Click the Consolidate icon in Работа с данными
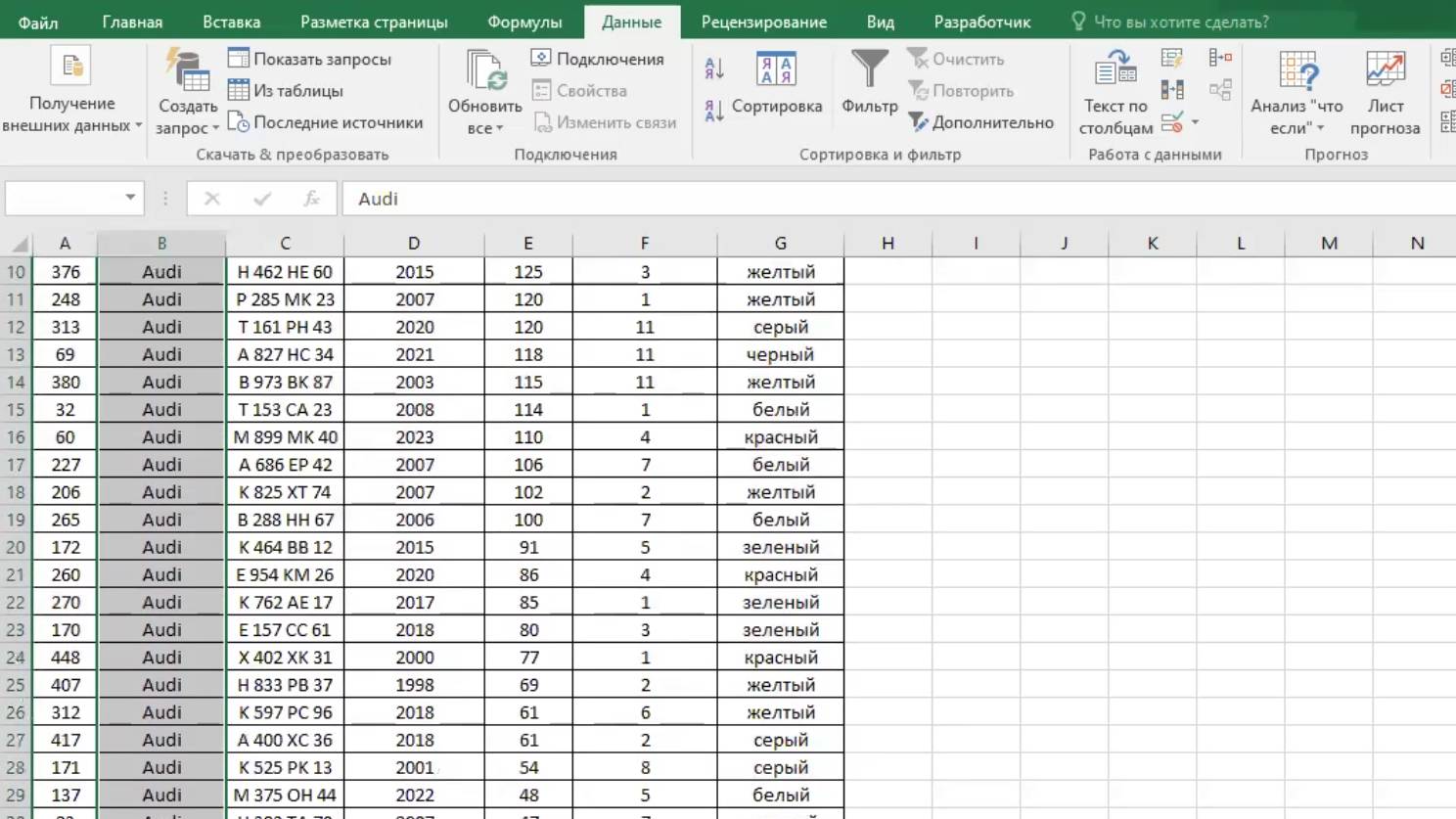 (x=1220, y=59)
